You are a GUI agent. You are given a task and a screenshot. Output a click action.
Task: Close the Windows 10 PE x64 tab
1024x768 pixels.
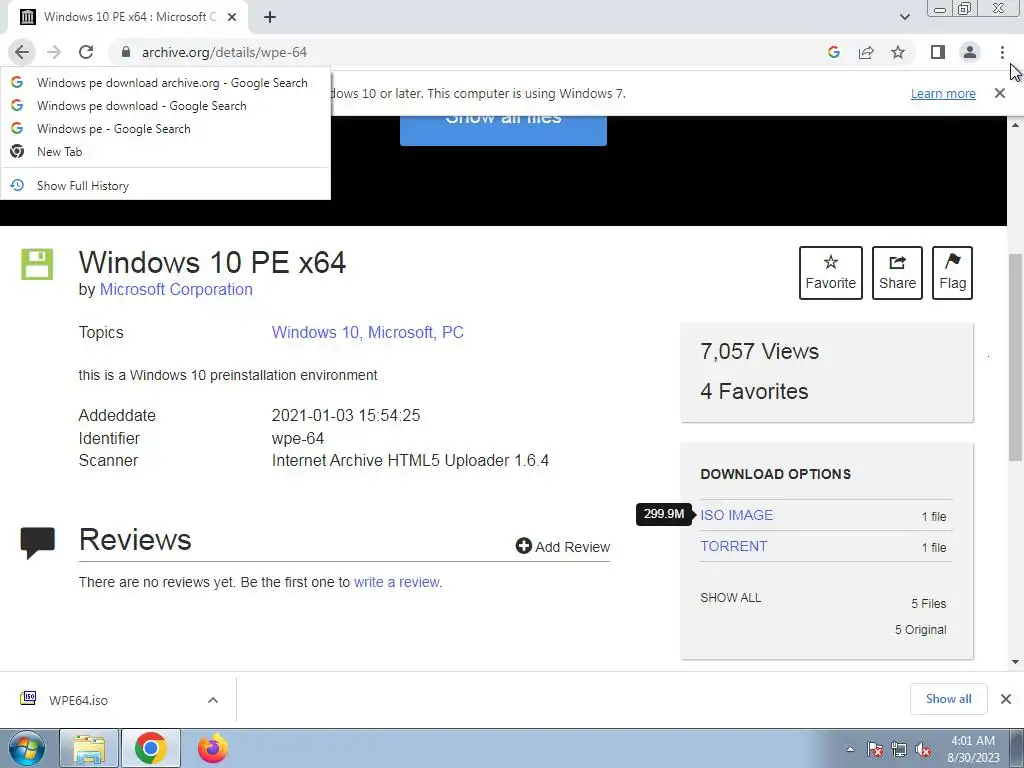pyautogui.click(x=232, y=17)
